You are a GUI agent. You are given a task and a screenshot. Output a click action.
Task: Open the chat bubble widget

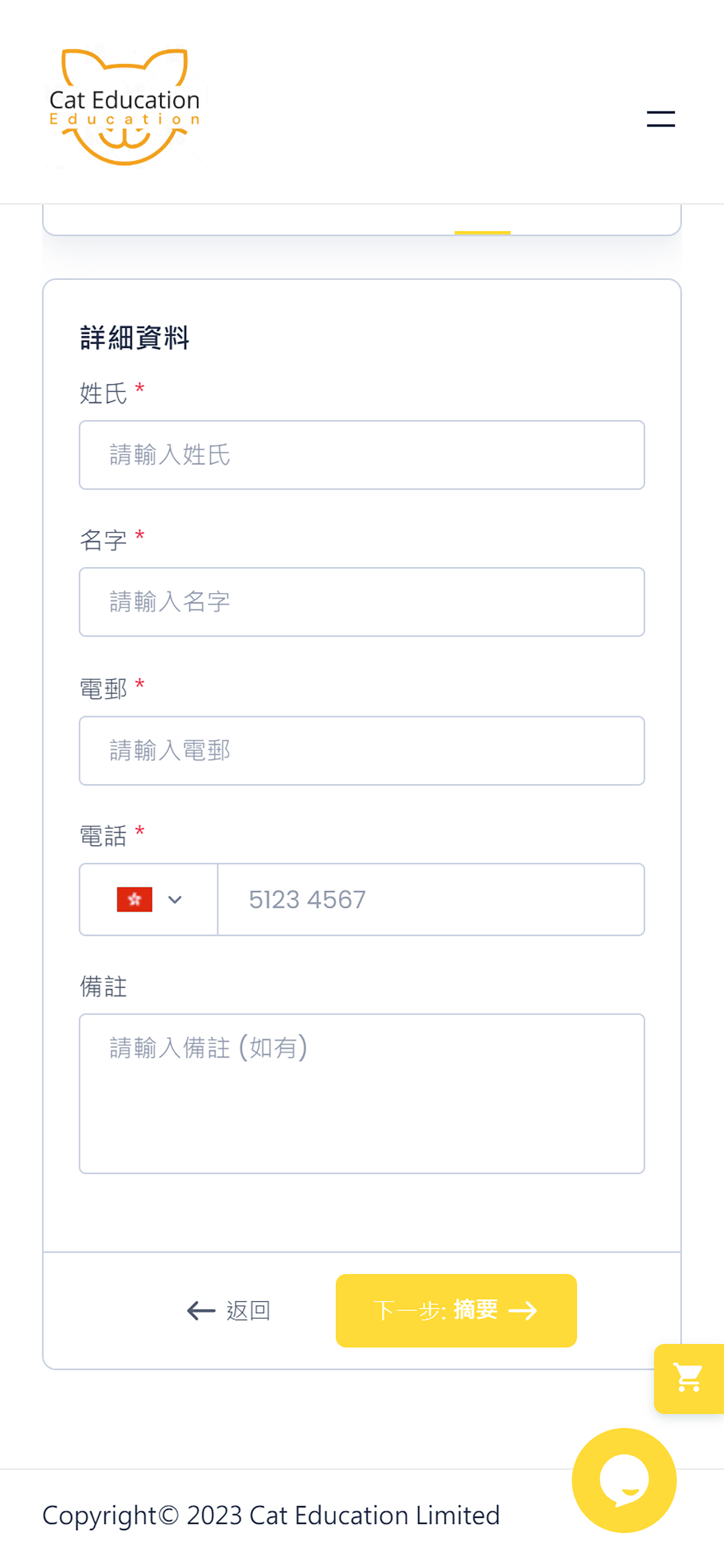click(624, 1480)
